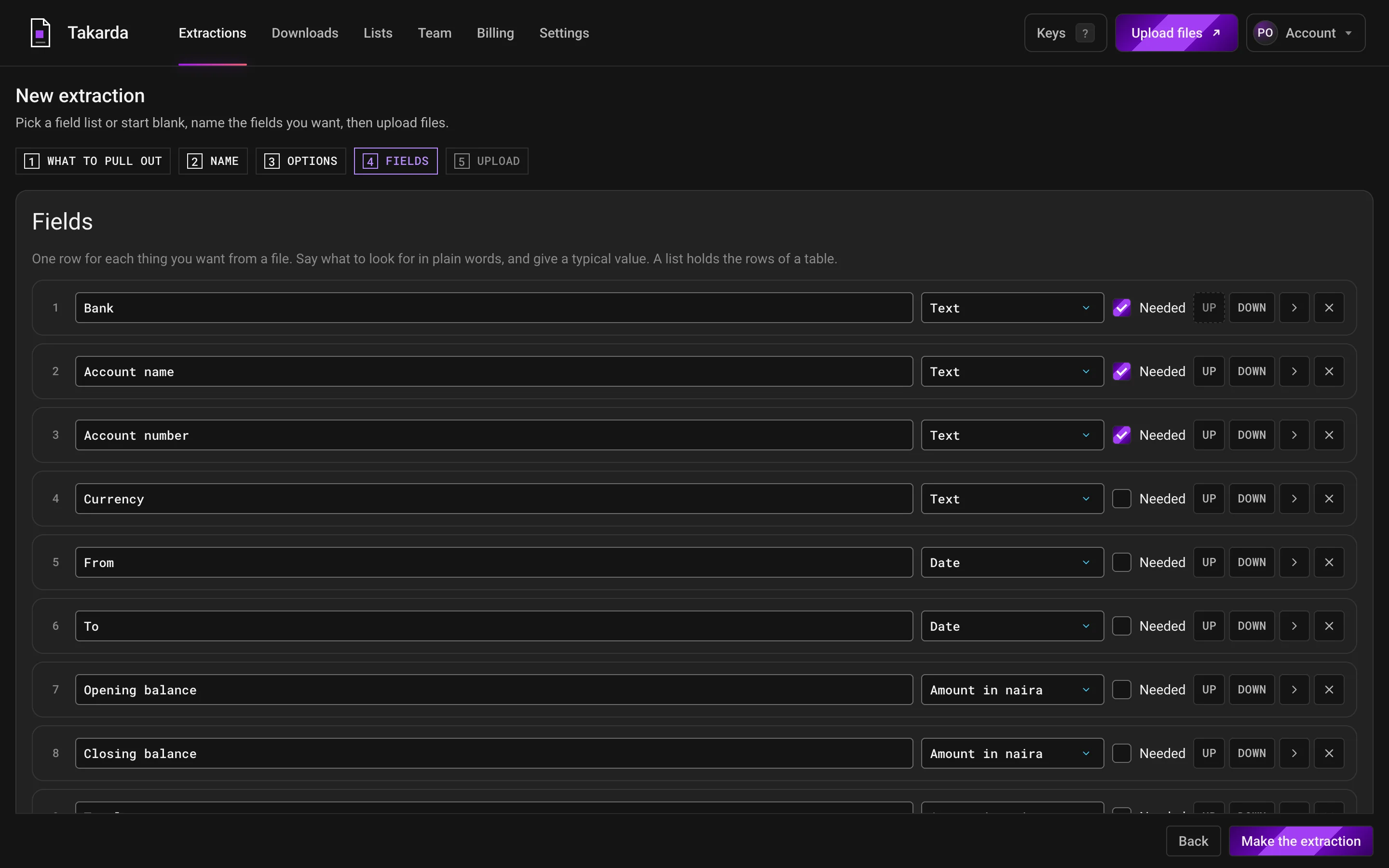Image resolution: width=1389 pixels, height=868 pixels.
Task: Delete the Account name field row
Action: [x=1329, y=371]
